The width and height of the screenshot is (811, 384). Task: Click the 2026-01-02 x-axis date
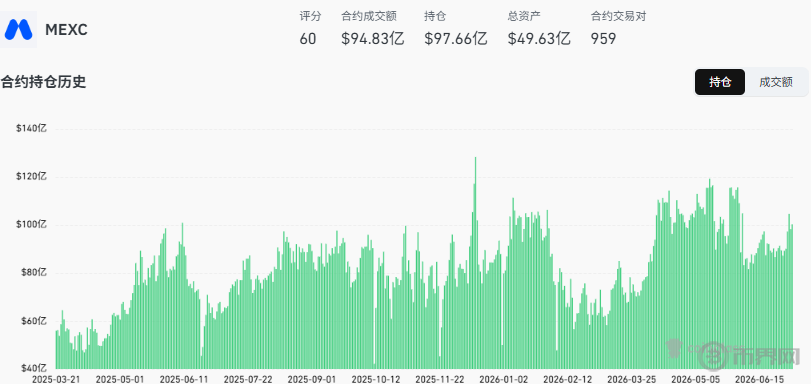pos(504,379)
